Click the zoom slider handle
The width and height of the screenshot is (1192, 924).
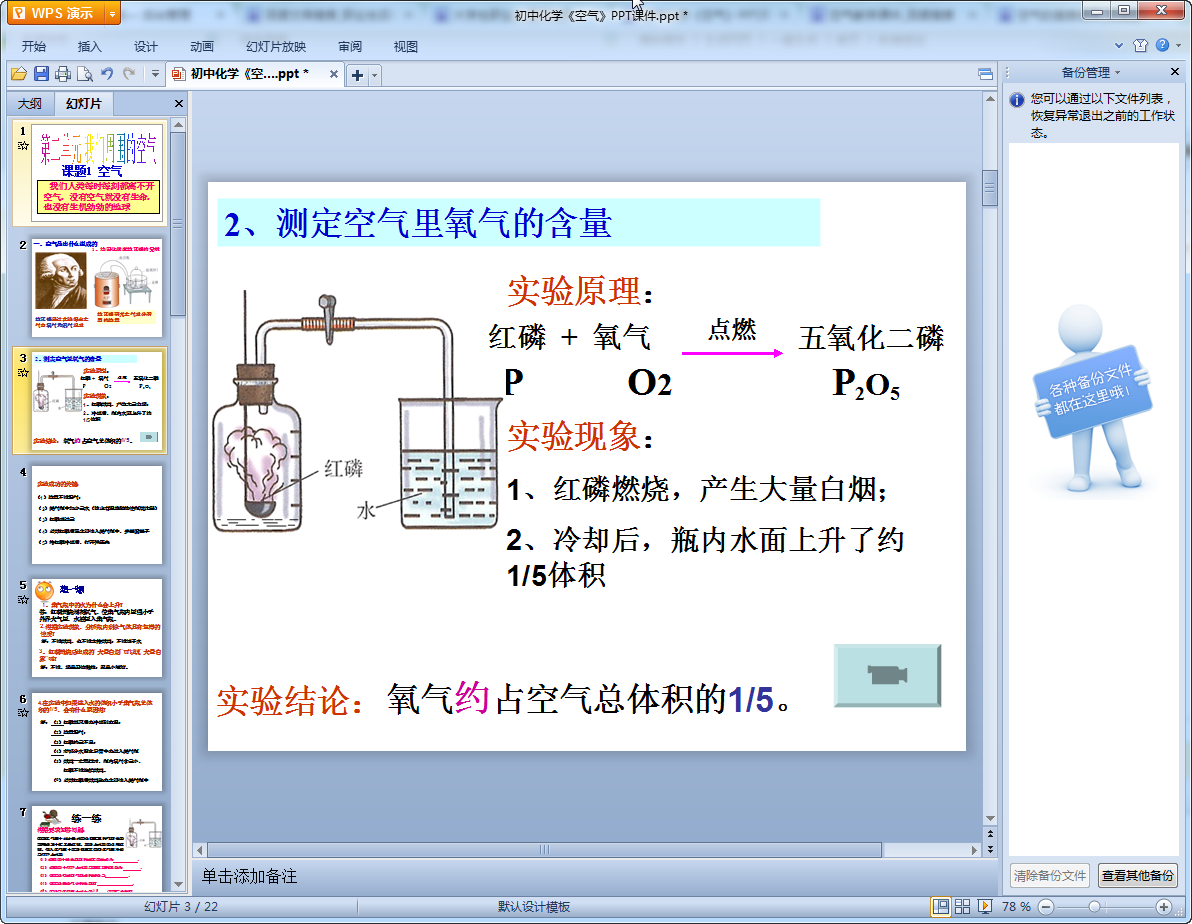click(1094, 906)
